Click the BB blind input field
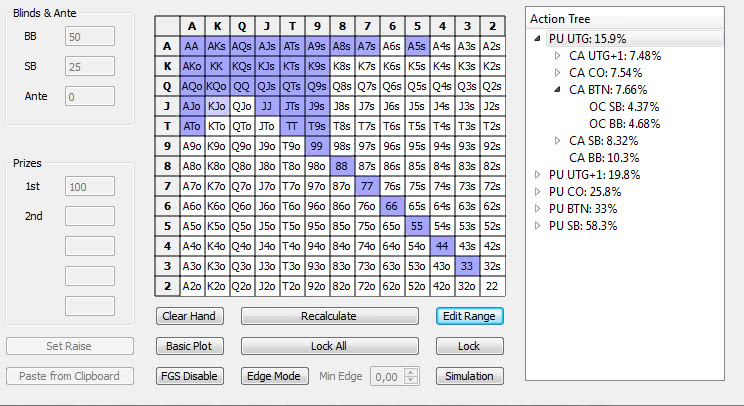The image size is (744, 406). 89,36
